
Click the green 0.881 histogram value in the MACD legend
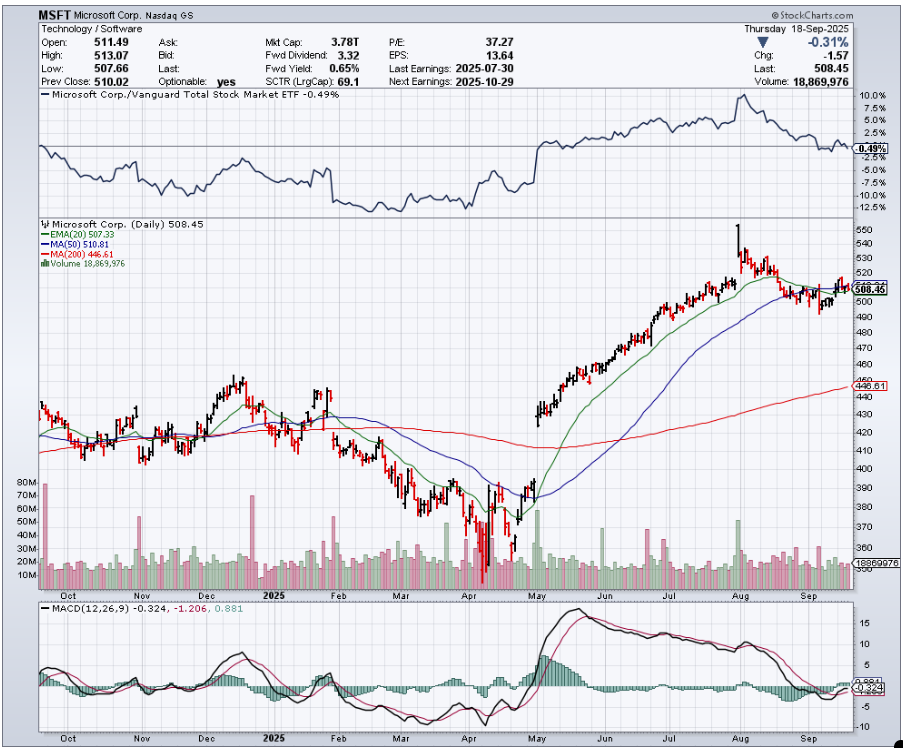tap(229, 609)
